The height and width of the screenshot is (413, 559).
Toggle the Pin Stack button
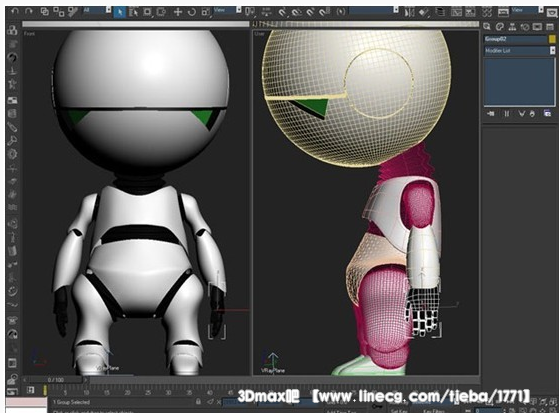(491, 114)
